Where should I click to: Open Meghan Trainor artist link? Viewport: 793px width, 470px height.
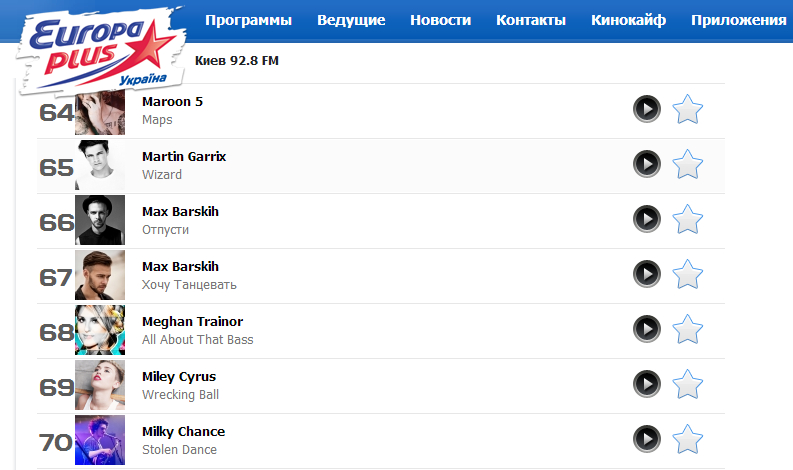click(x=192, y=322)
